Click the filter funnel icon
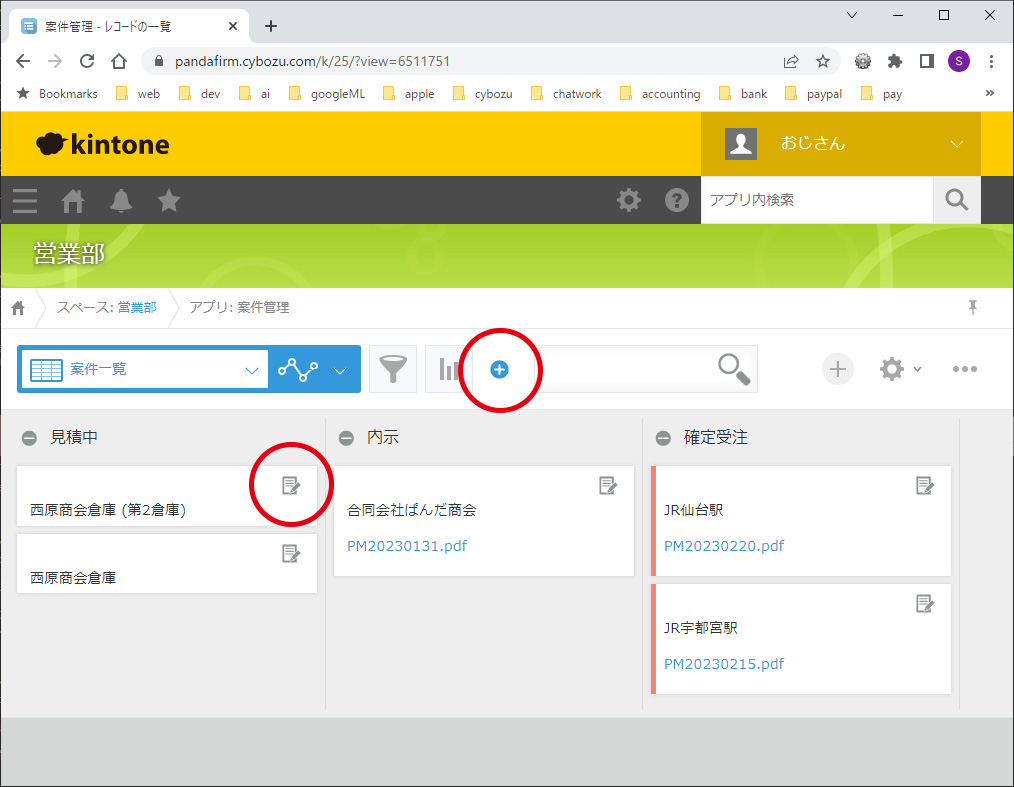This screenshot has width=1014, height=787. click(x=393, y=370)
